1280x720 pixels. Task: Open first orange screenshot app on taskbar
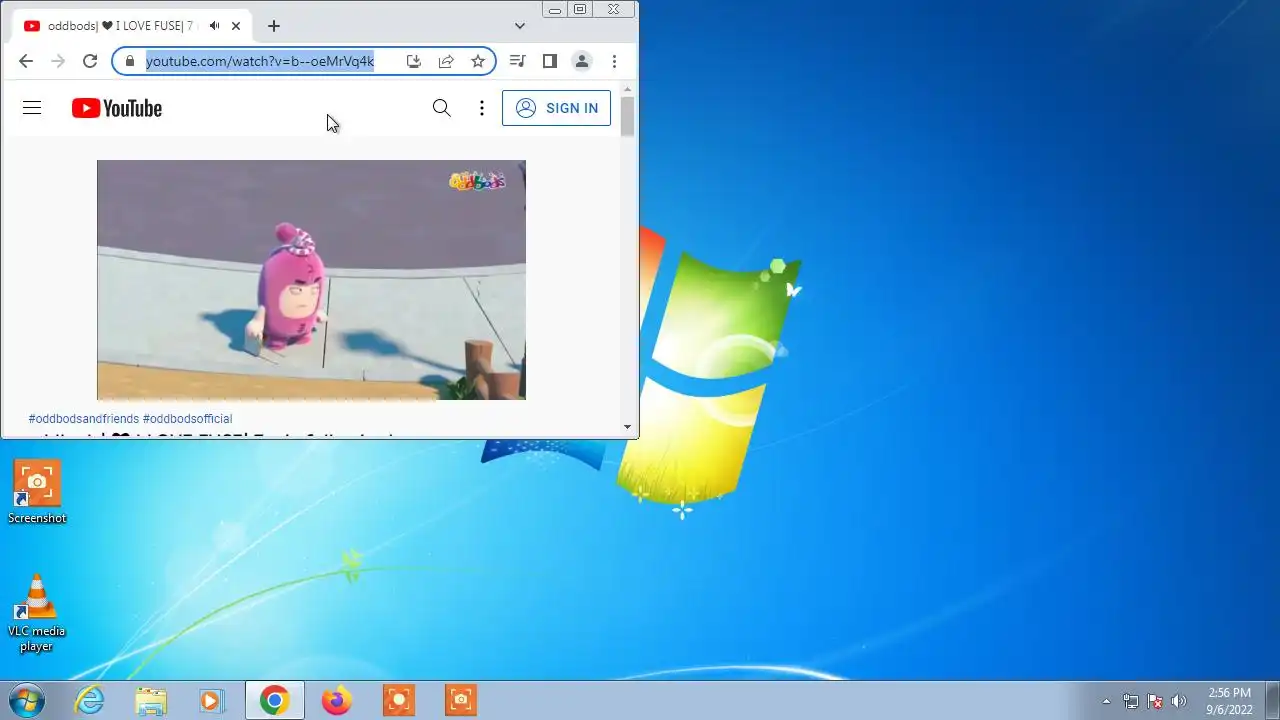point(398,700)
